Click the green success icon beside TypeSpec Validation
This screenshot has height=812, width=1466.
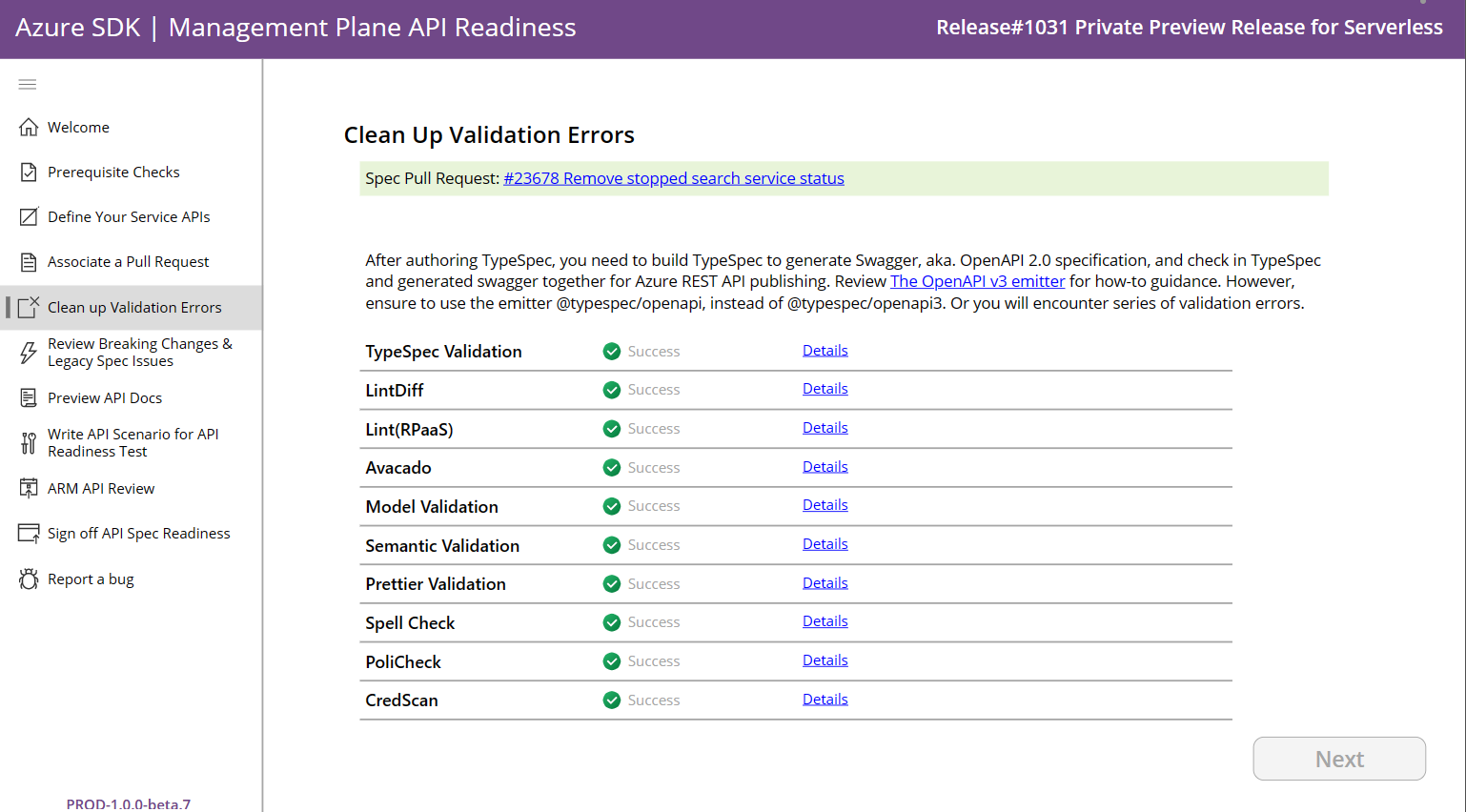tap(611, 351)
